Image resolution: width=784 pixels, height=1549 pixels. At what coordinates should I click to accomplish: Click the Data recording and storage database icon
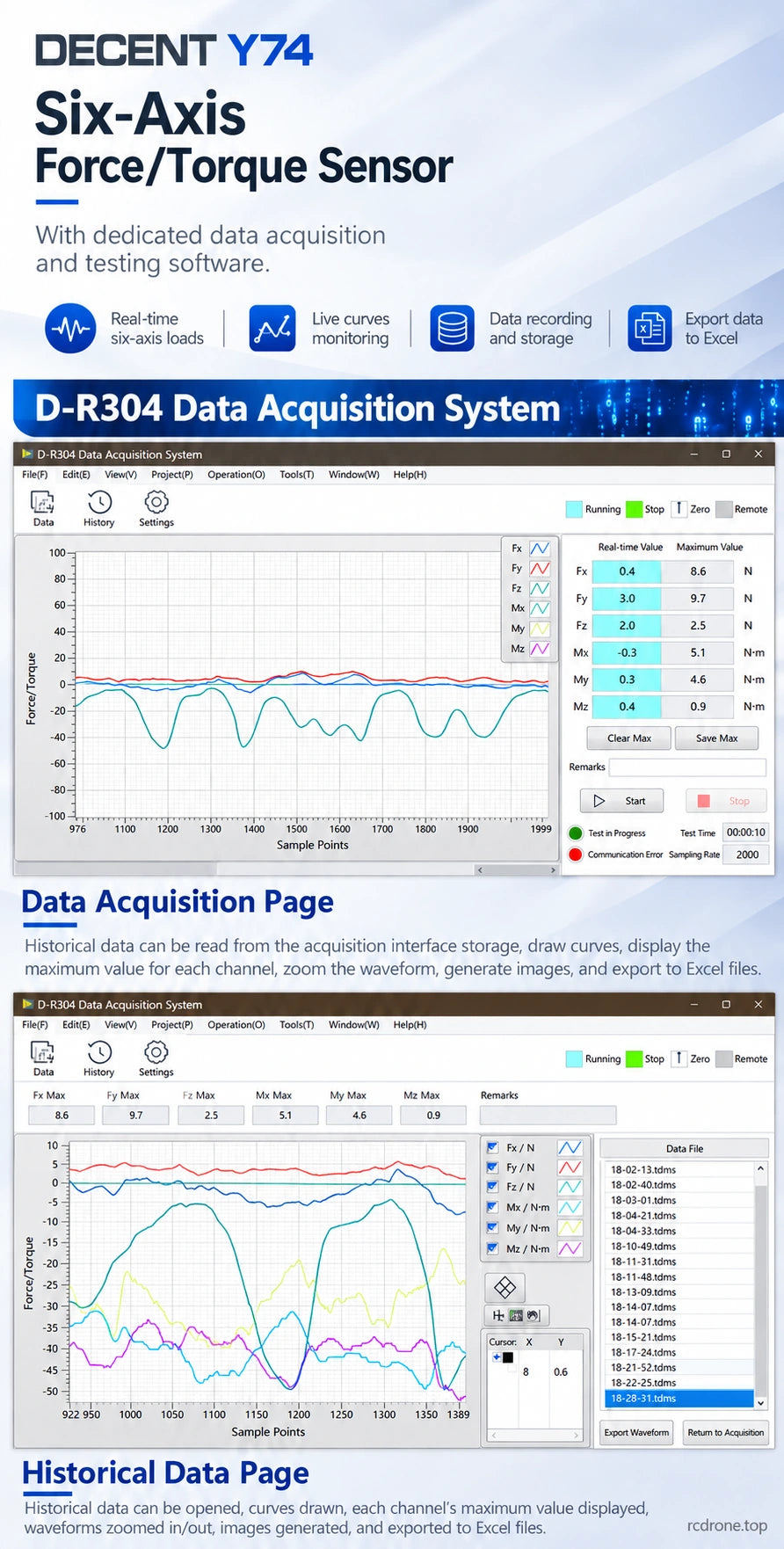pyautogui.click(x=453, y=329)
